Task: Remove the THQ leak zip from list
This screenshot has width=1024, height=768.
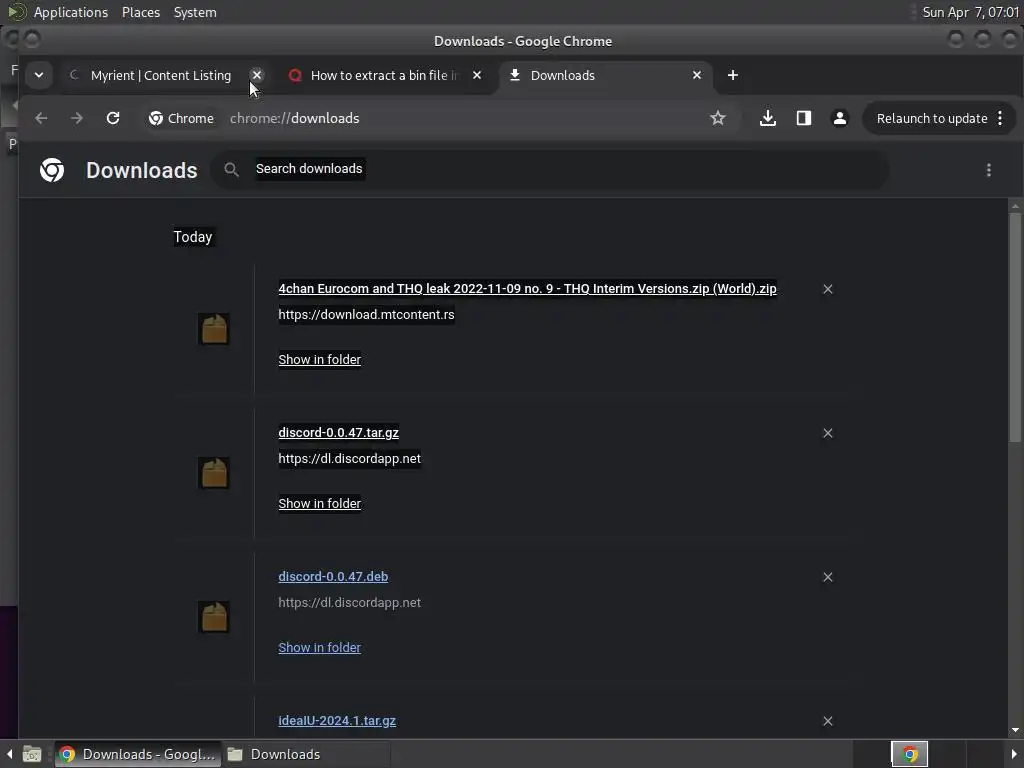Action: click(x=827, y=289)
